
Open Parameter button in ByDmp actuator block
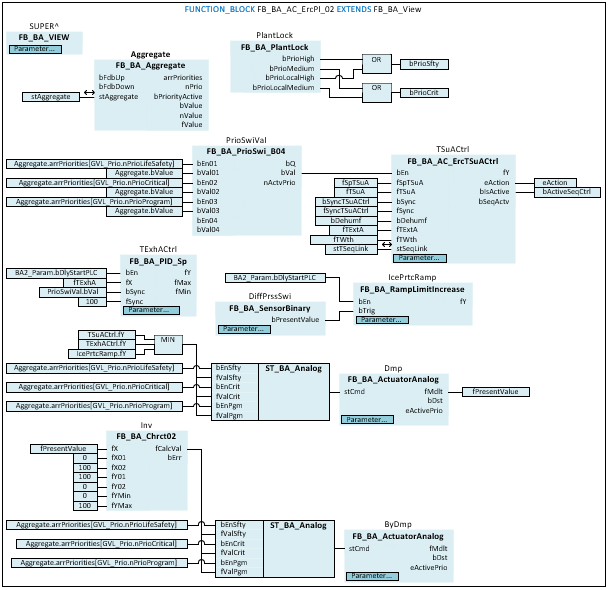click(x=372, y=576)
